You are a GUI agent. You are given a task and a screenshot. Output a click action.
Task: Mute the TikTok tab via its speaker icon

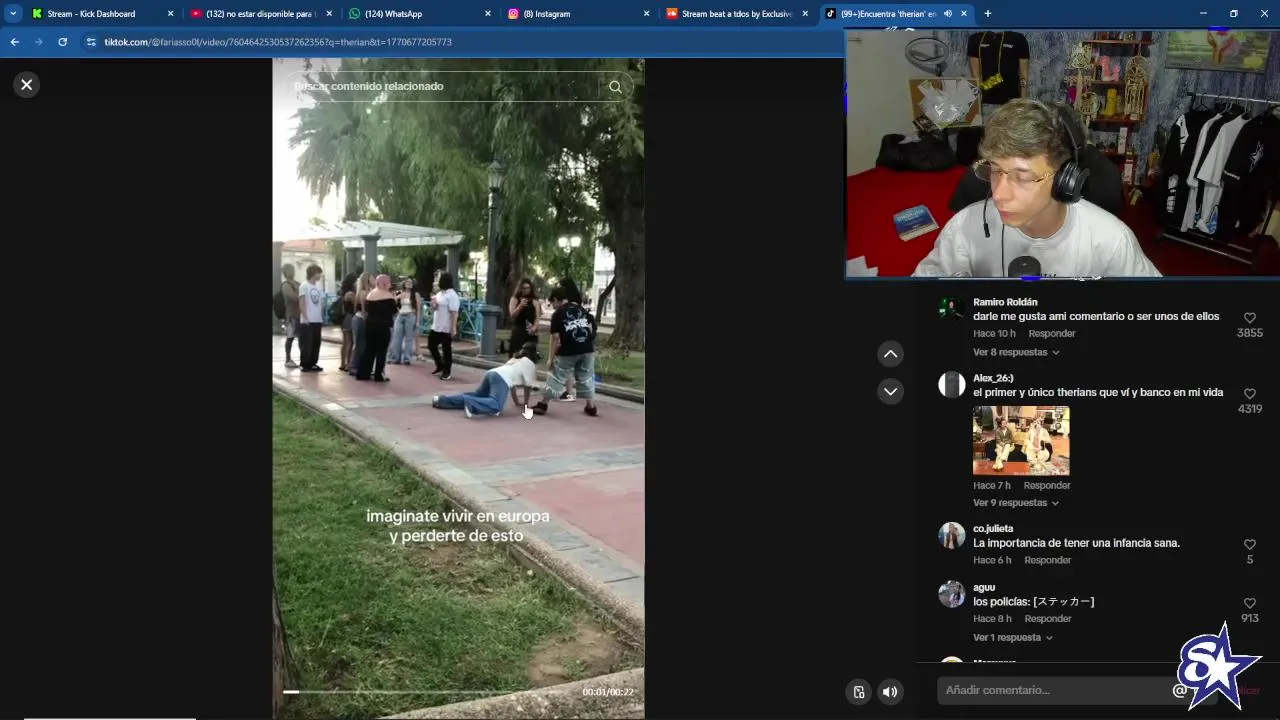(947, 14)
